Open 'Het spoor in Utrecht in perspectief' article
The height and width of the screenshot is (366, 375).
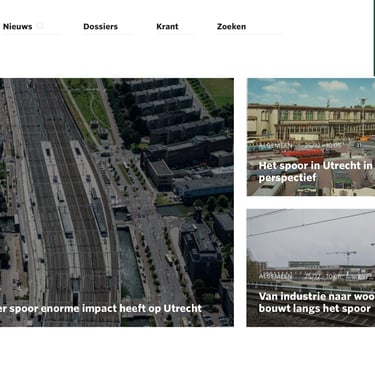[x=316, y=171]
